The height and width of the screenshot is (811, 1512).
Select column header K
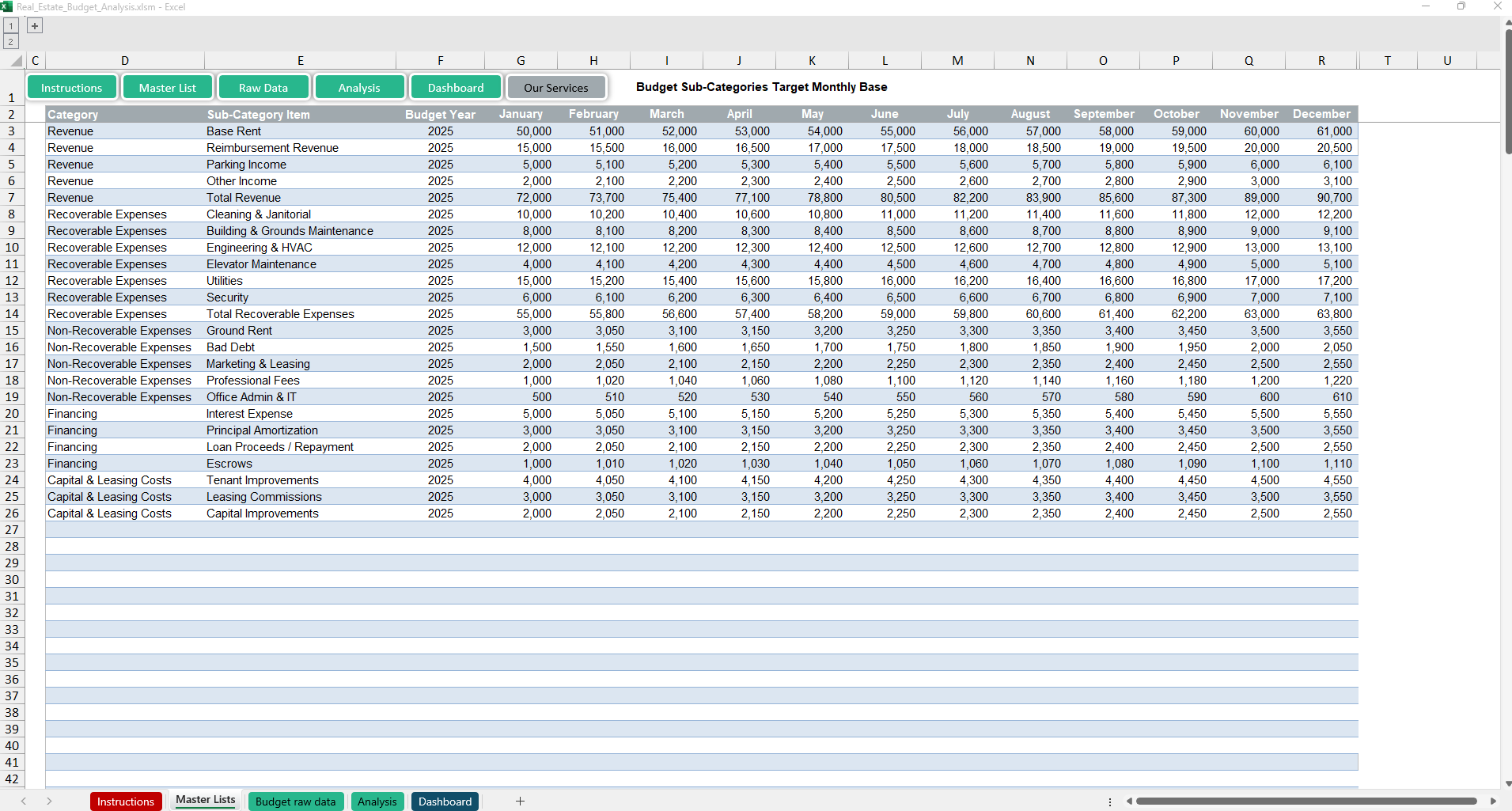(x=812, y=61)
